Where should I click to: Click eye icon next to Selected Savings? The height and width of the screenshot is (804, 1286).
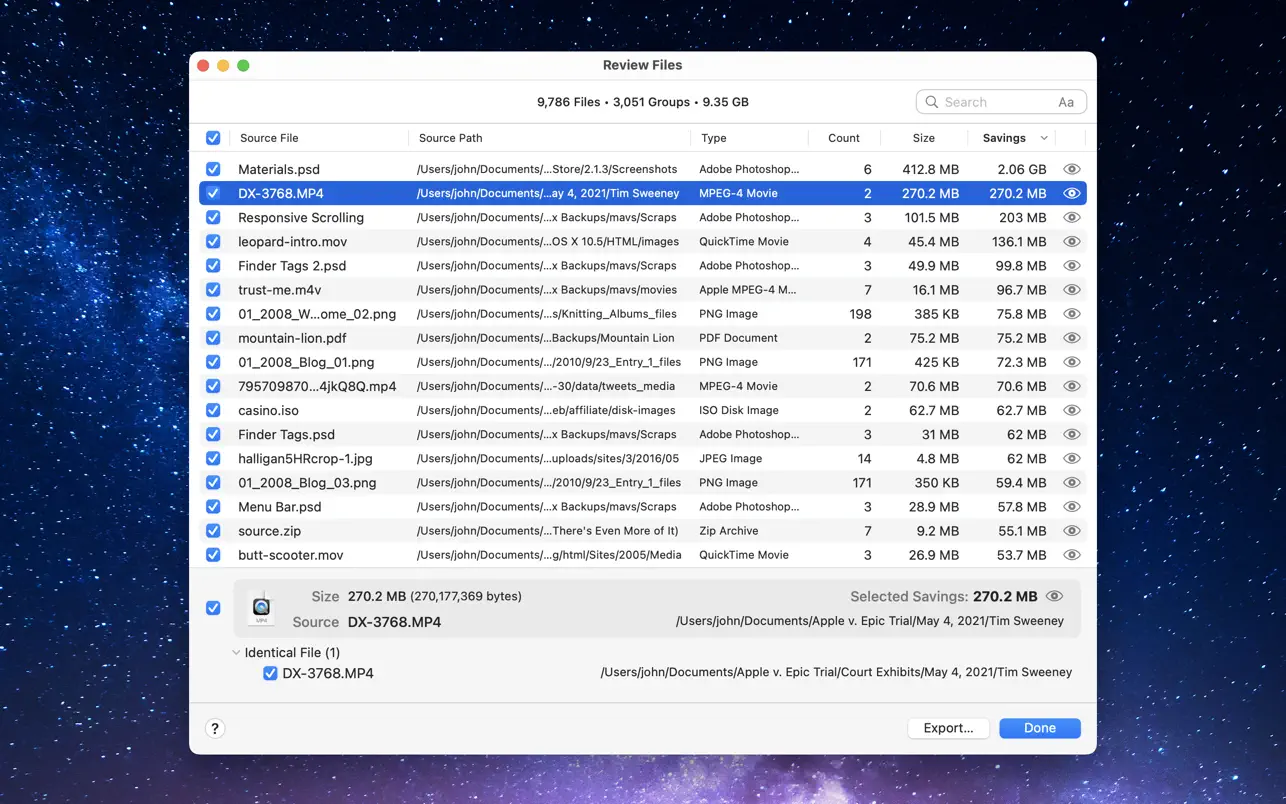point(1054,595)
